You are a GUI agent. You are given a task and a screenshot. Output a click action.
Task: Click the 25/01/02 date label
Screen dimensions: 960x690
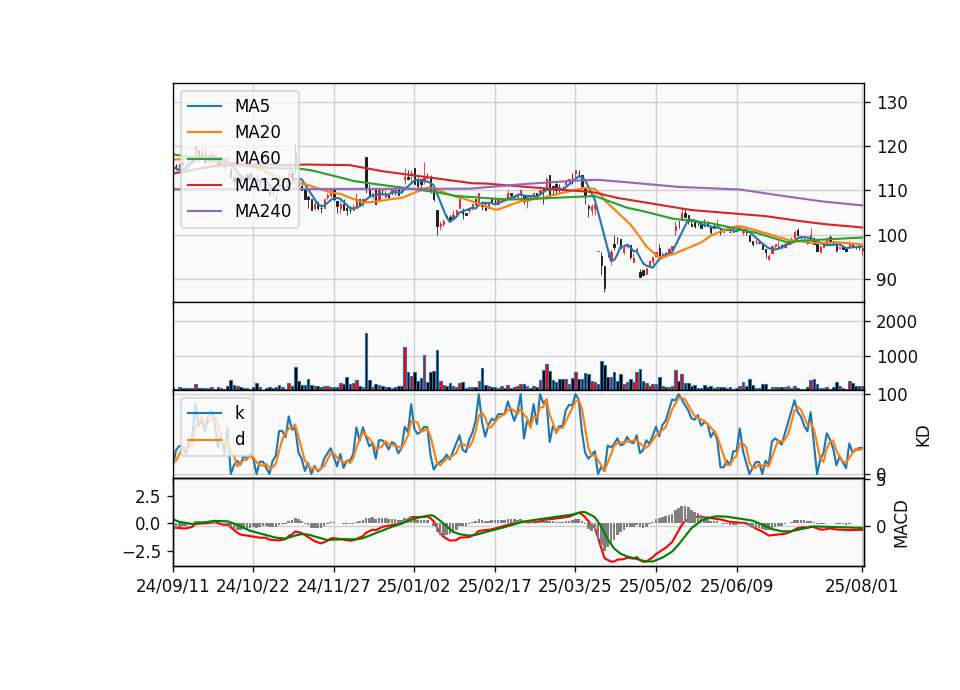(413, 586)
